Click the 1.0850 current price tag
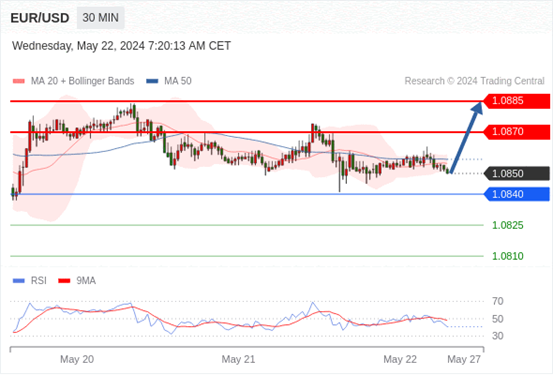This screenshot has height=375, width=553. point(516,174)
